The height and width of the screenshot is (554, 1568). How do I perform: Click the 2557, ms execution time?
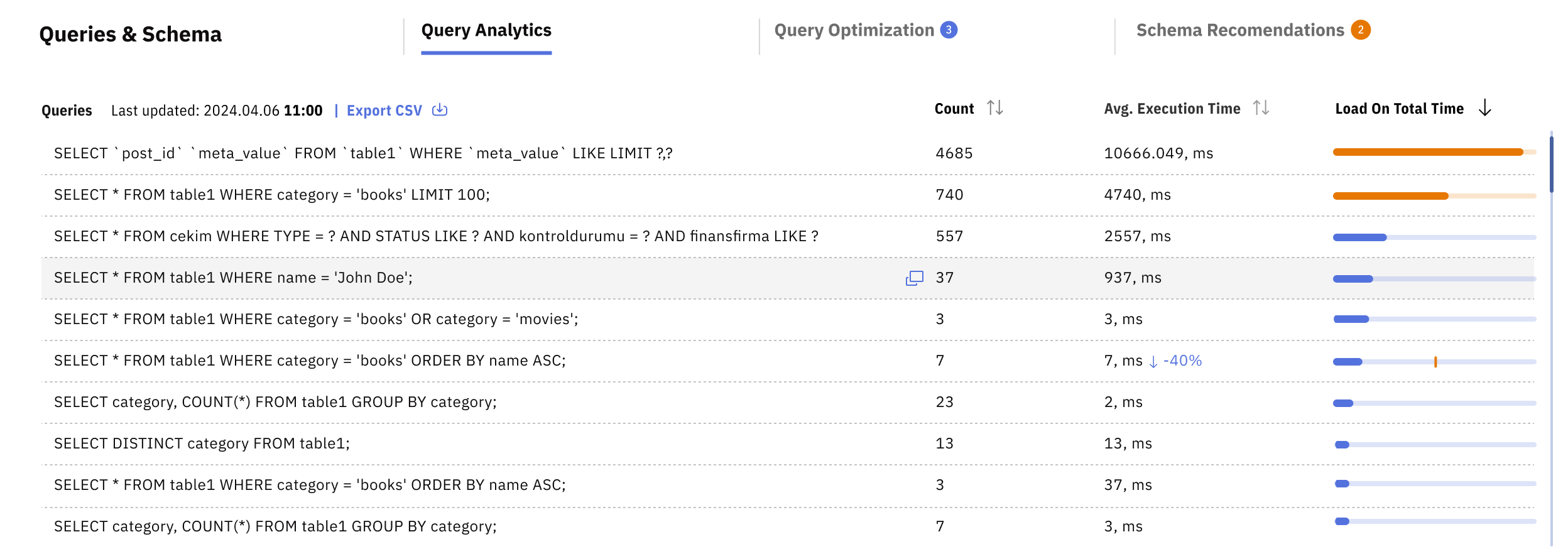[1138, 236]
